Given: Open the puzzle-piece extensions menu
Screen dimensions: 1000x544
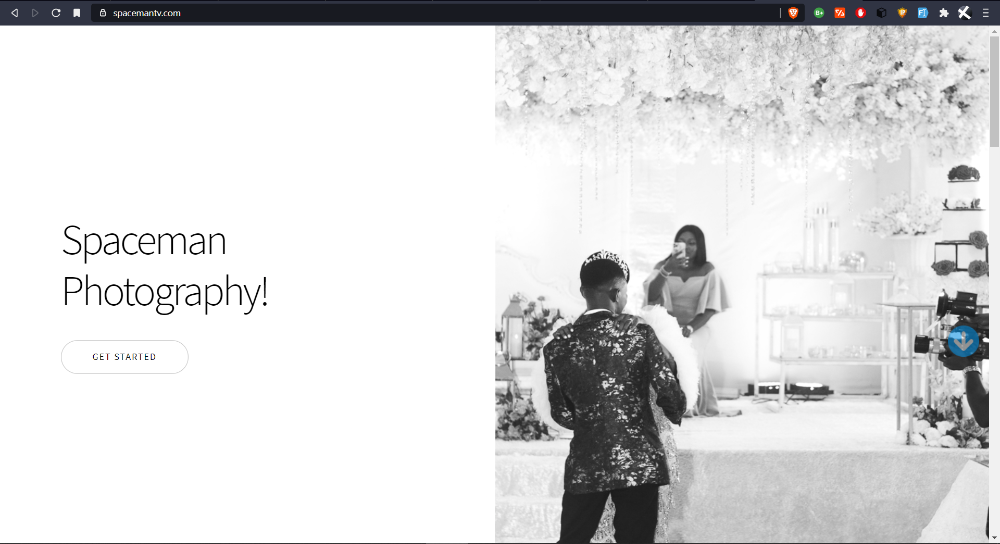Looking at the screenshot, I should click(944, 13).
